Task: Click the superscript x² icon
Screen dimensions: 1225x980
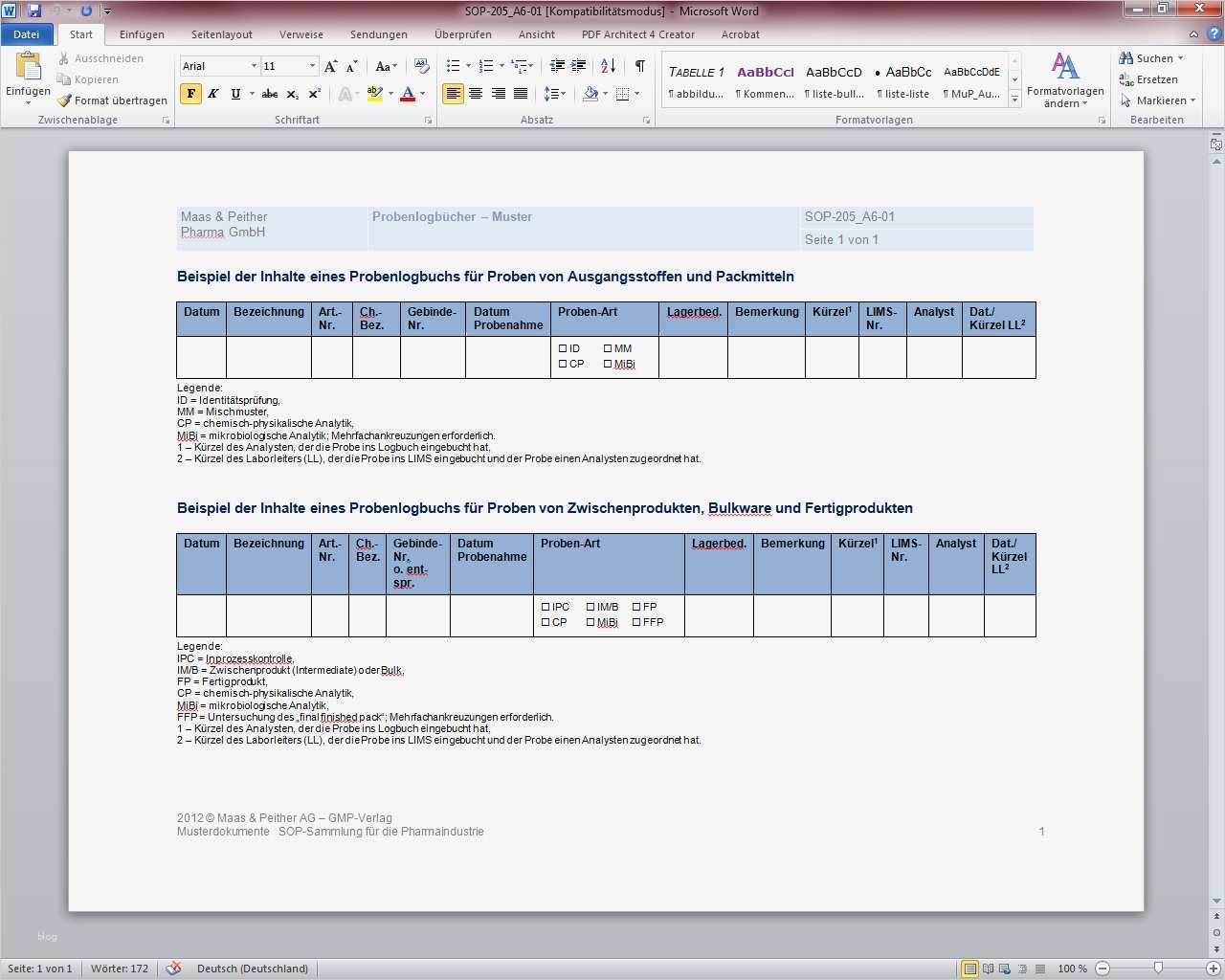Action: tap(314, 94)
